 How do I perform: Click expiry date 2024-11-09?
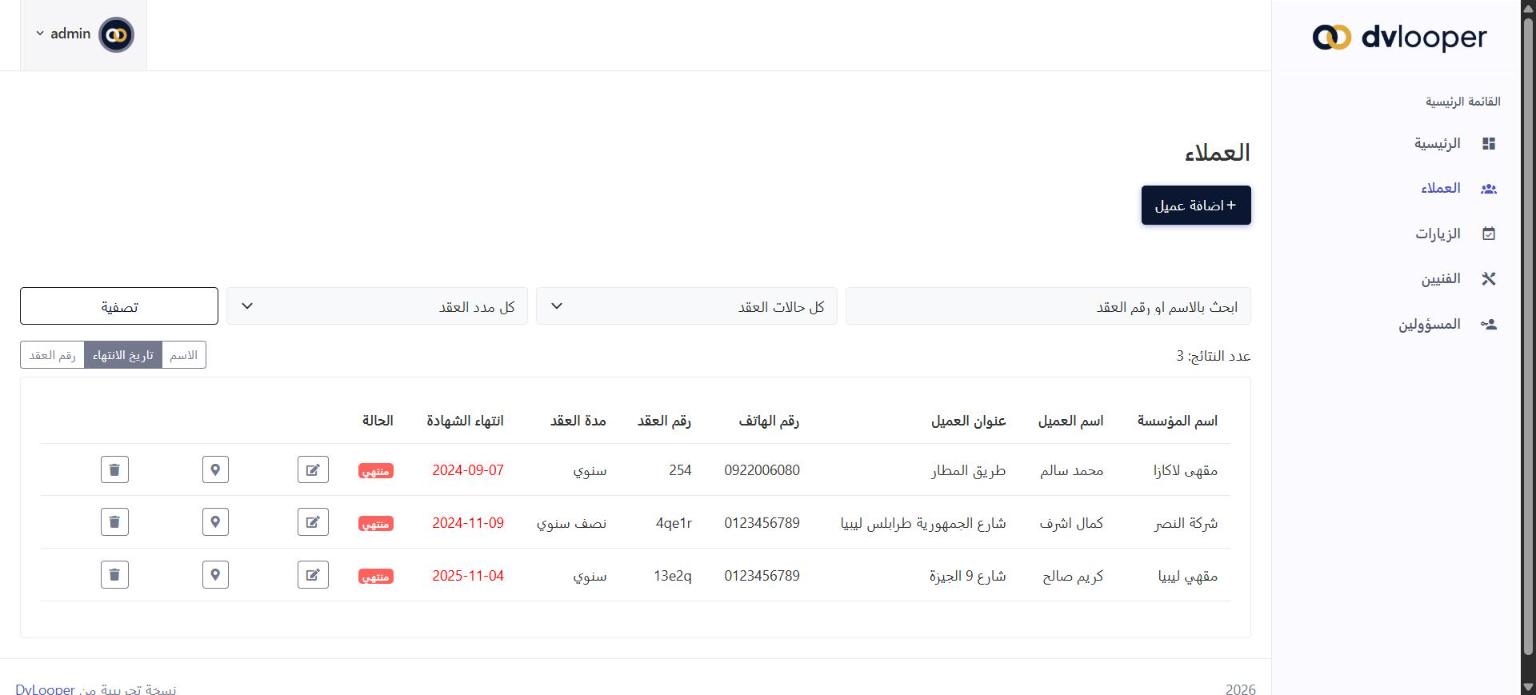click(x=468, y=522)
